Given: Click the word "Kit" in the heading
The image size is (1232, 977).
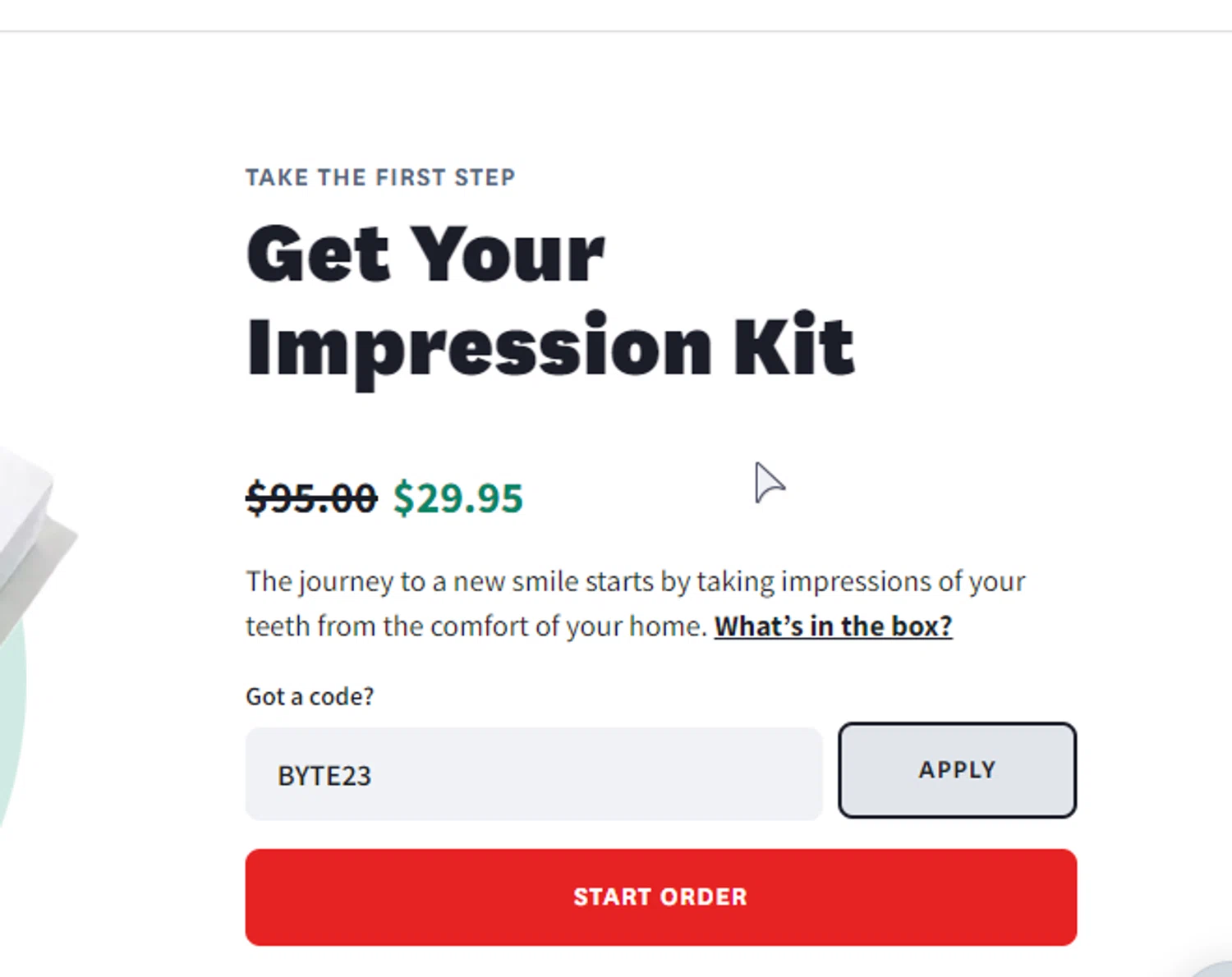Looking at the screenshot, I should 793,346.
